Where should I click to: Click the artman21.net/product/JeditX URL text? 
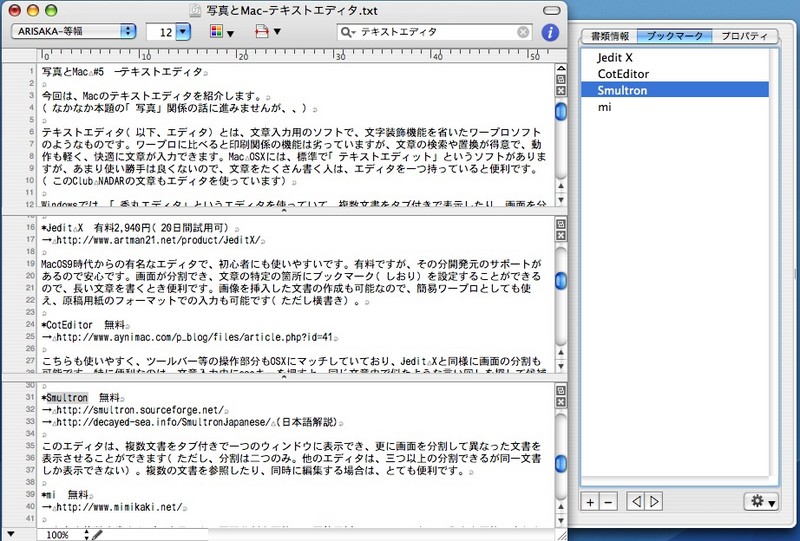point(160,240)
